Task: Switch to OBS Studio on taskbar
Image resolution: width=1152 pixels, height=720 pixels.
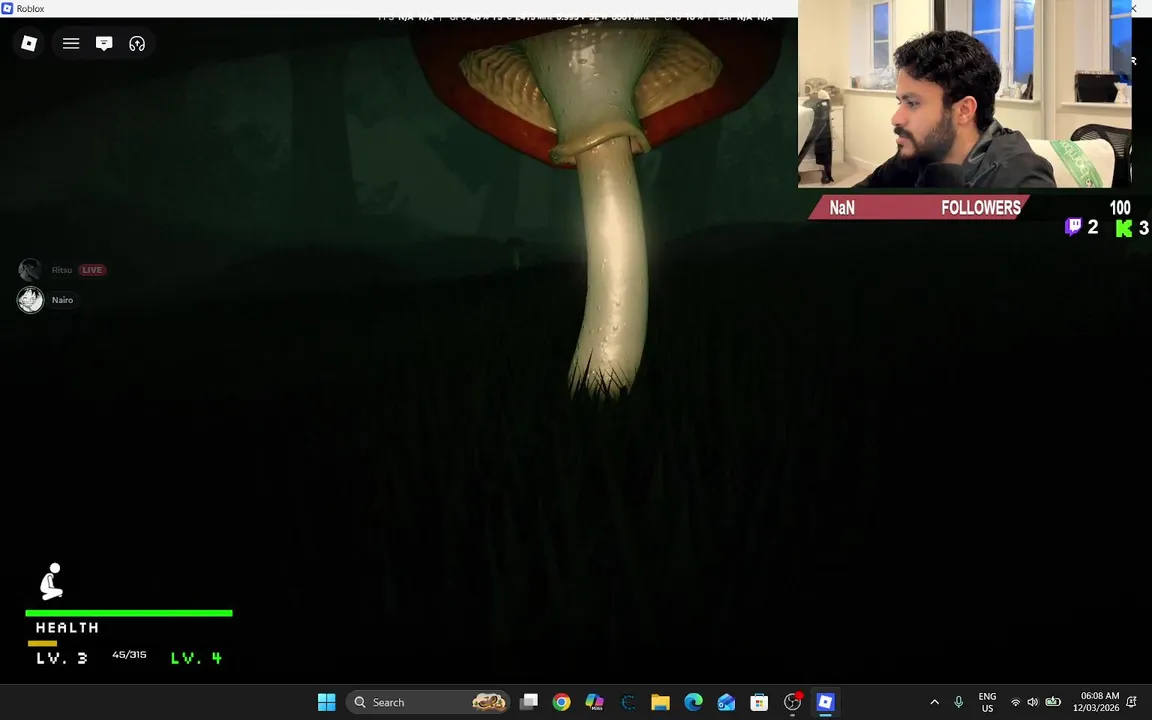Action: click(792, 702)
